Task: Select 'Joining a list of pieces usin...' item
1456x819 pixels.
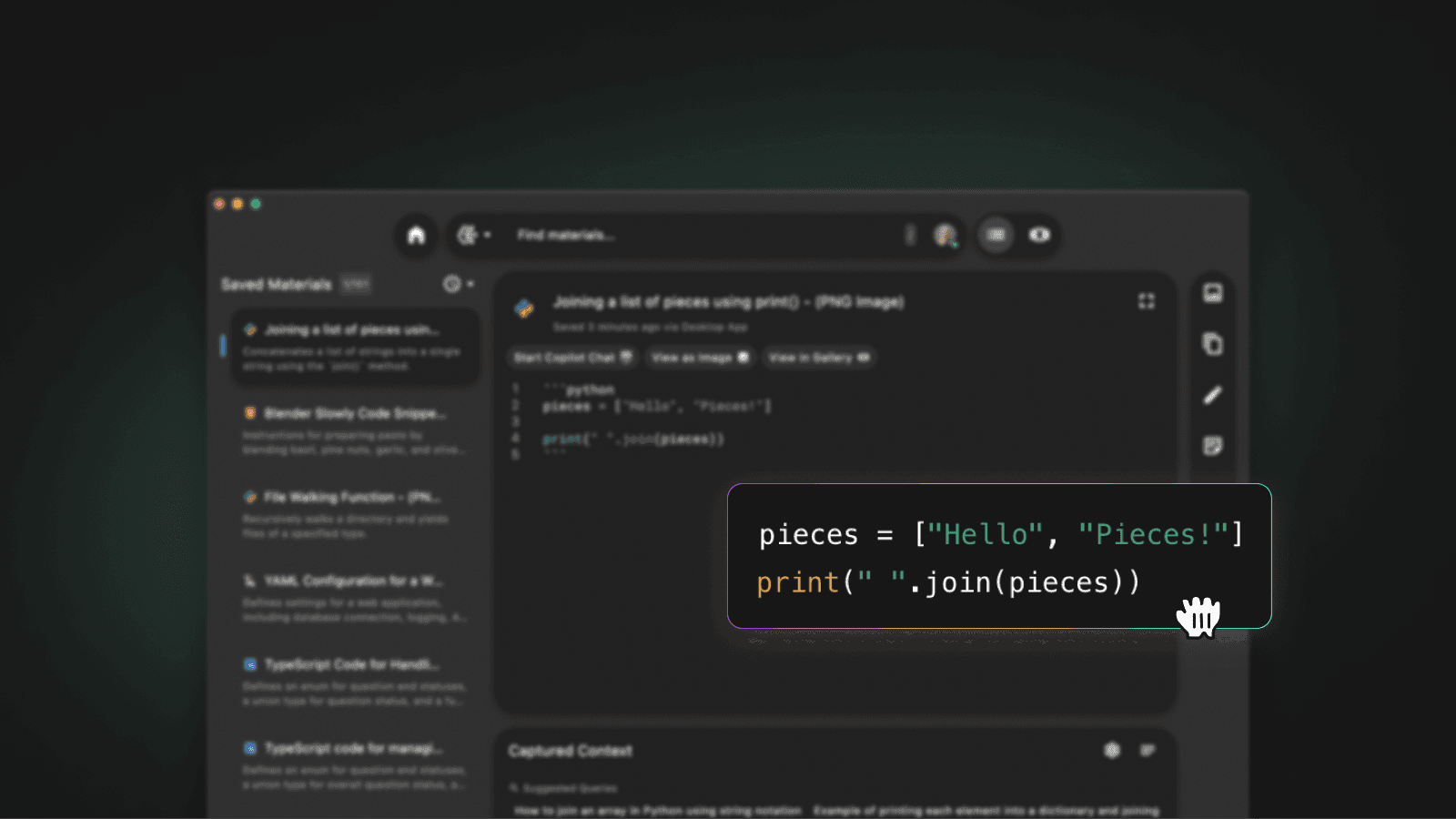Action: click(355, 346)
